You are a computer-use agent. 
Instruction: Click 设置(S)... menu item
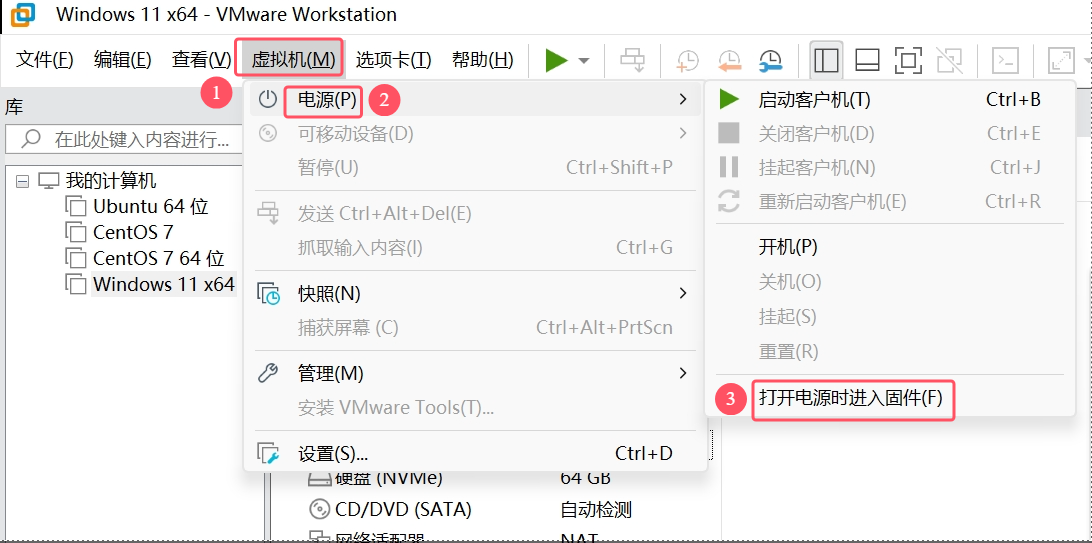(x=333, y=454)
